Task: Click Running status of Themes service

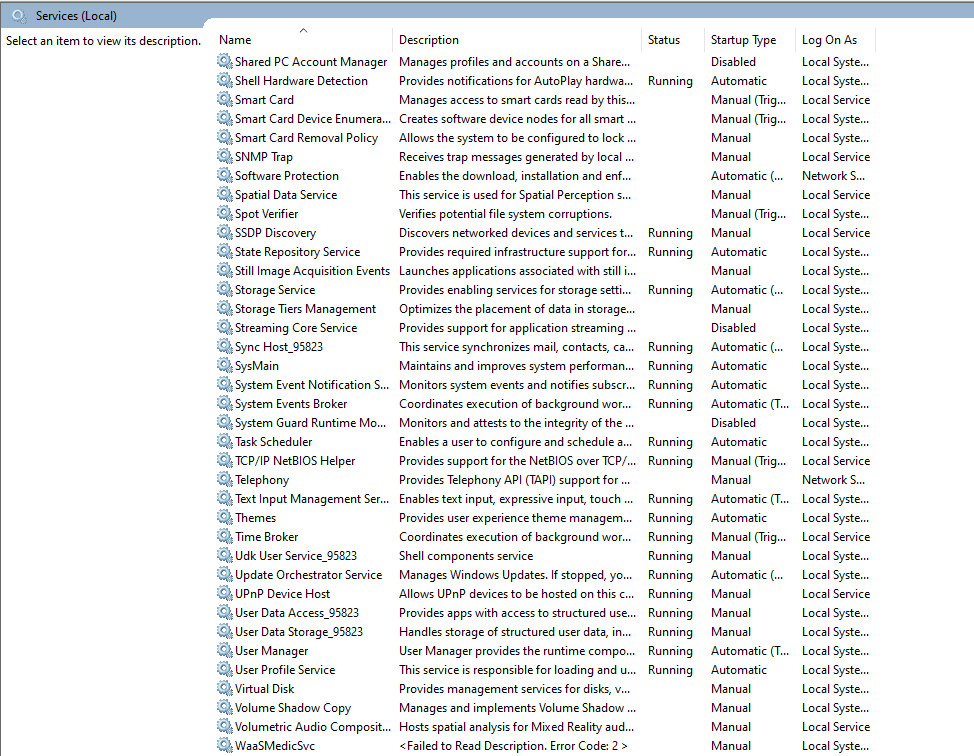Action: click(x=670, y=517)
